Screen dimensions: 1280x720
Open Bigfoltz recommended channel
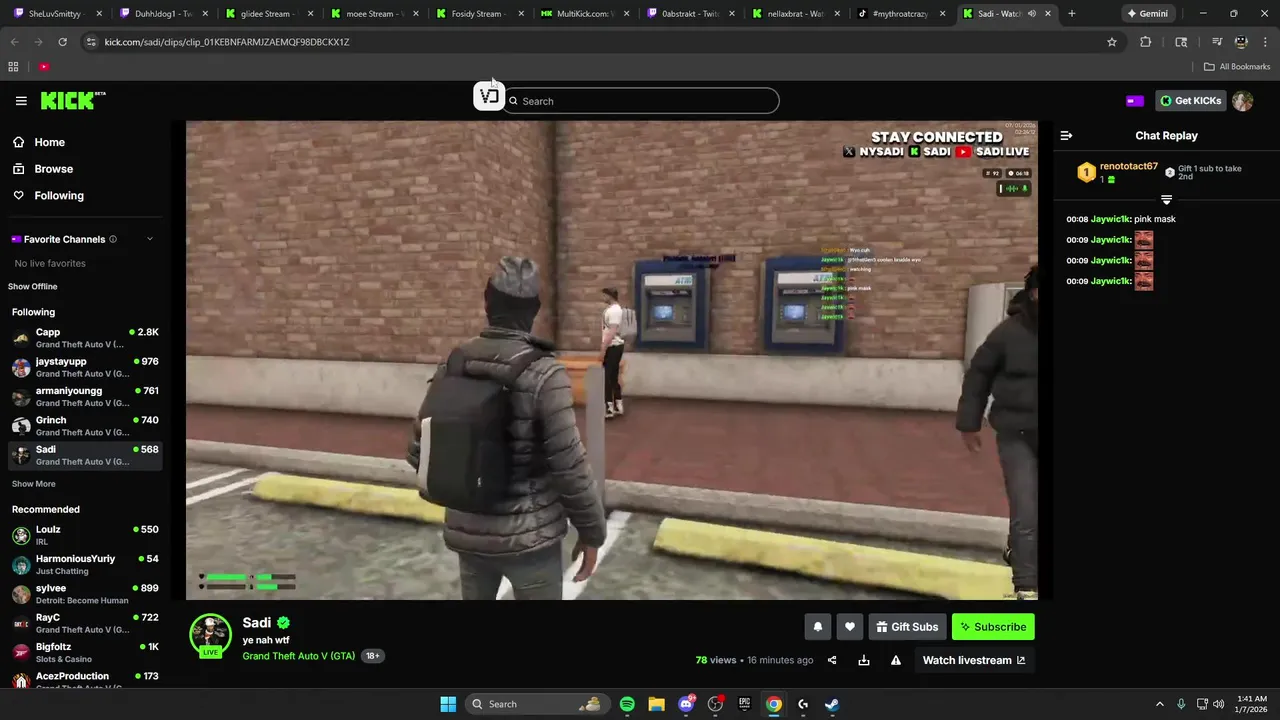tap(85, 652)
